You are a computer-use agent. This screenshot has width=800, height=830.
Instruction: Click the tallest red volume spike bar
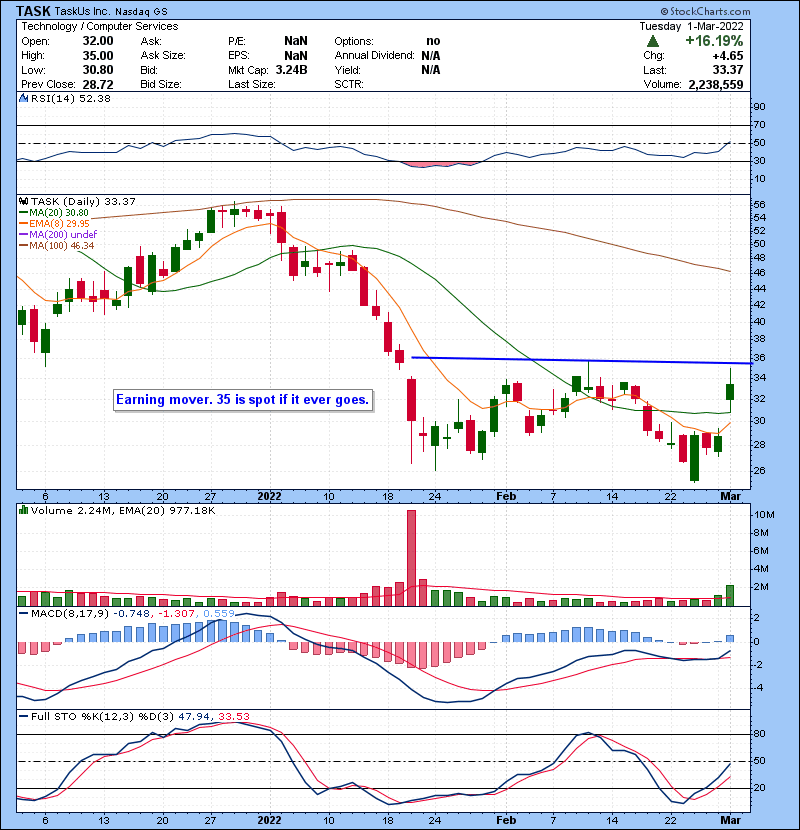pos(411,558)
